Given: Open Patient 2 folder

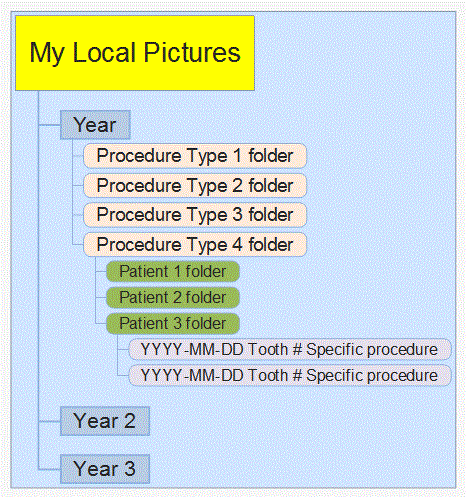Looking at the screenshot, I should coord(173,297).
